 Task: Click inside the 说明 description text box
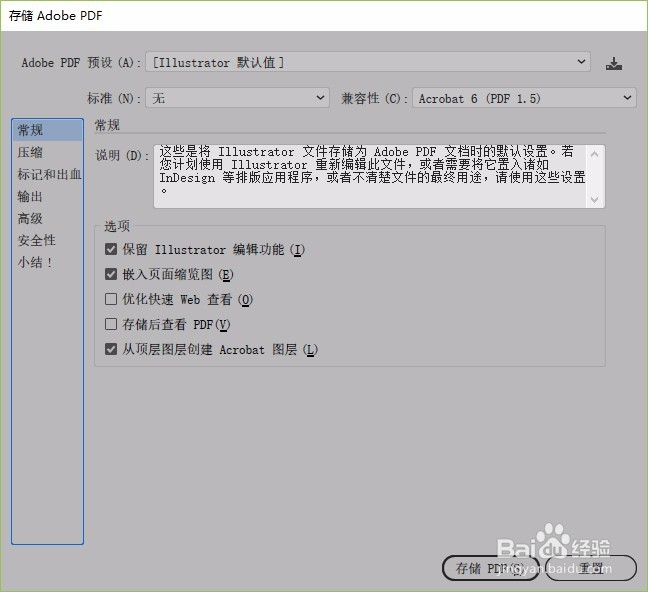click(370, 176)
